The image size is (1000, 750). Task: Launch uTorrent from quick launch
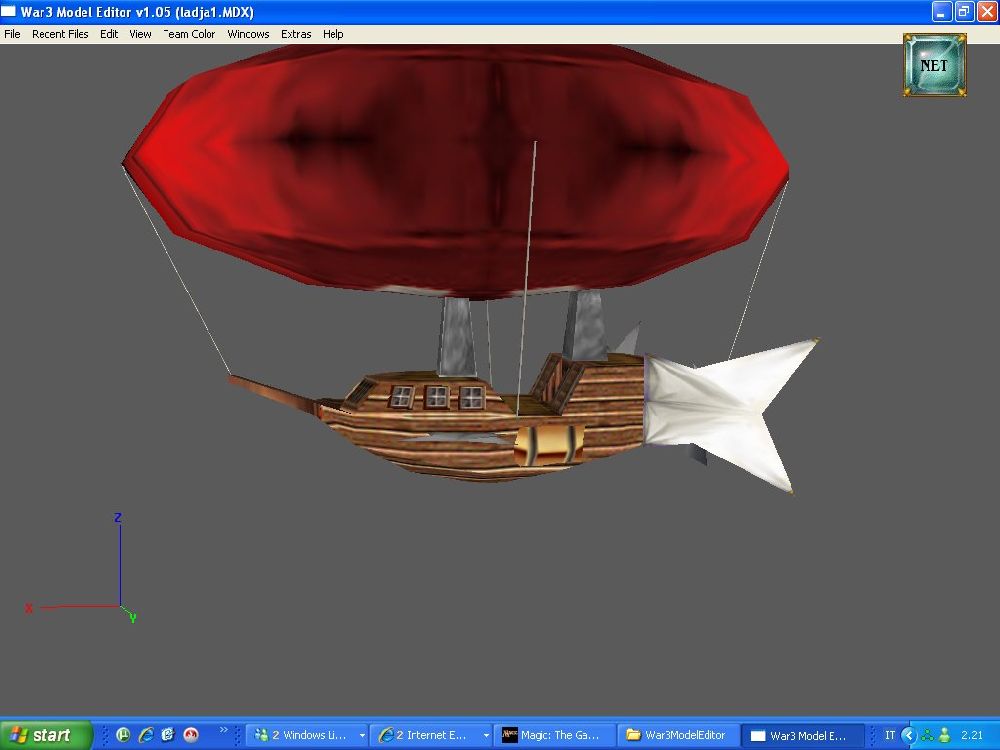tap(123, 735)
